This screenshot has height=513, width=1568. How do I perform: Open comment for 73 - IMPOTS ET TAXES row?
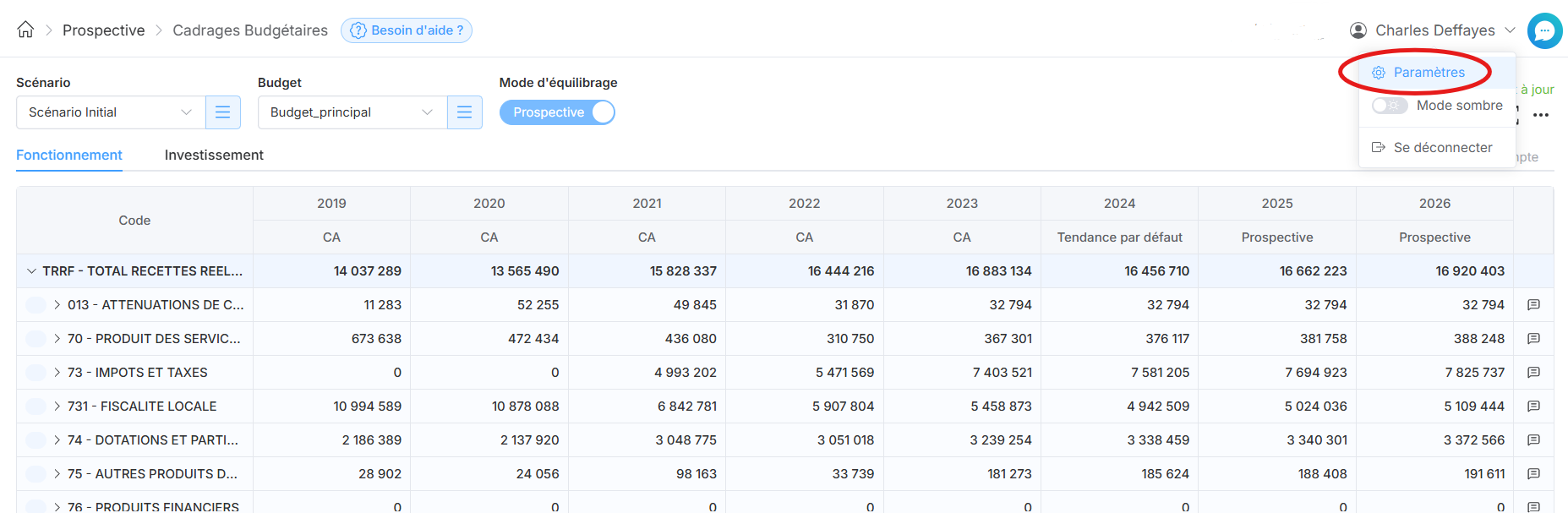(1533, 373)
